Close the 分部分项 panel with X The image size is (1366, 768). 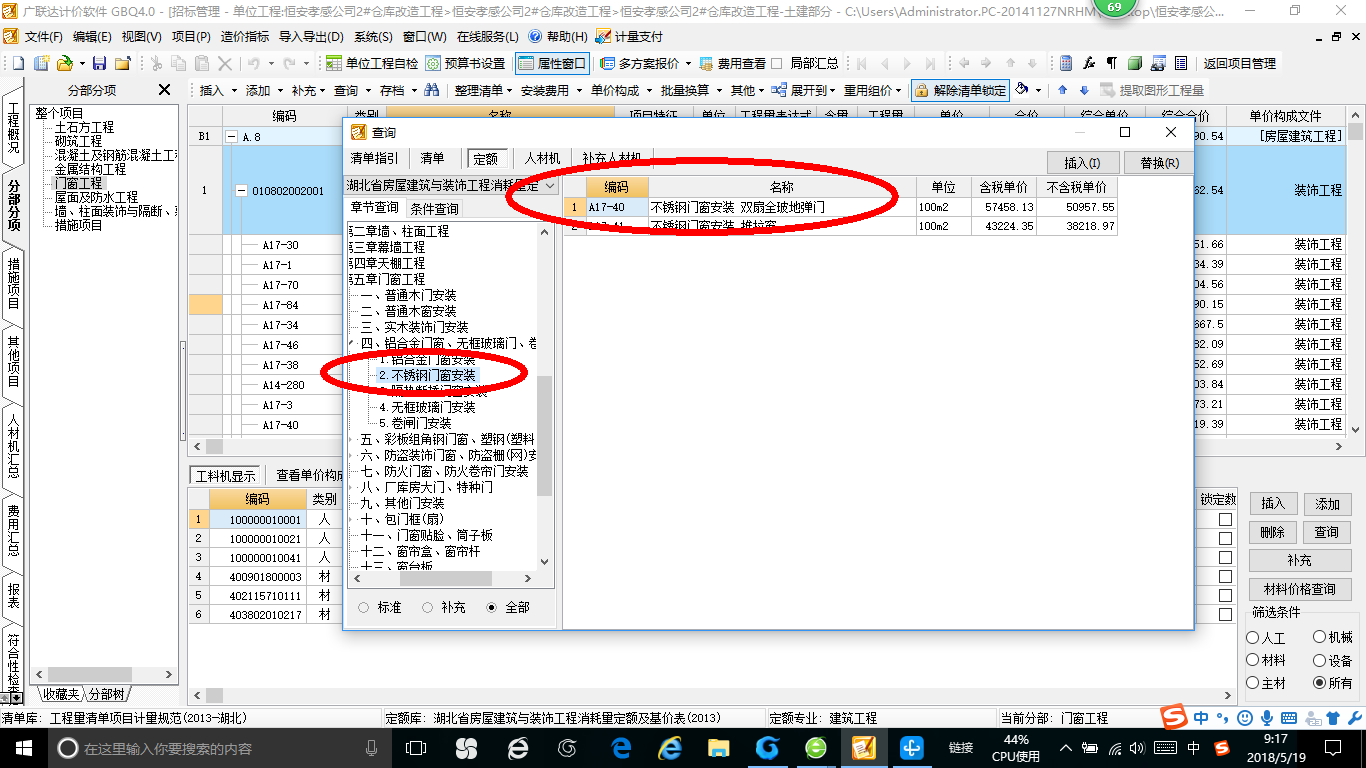[x=164, y=90]
